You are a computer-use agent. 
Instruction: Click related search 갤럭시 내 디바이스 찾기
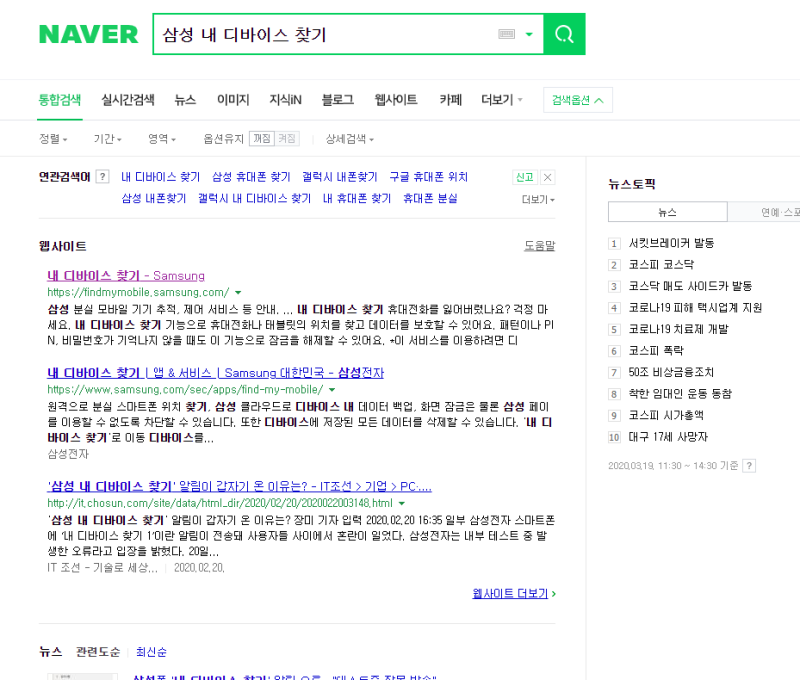[x=254, y=198]
